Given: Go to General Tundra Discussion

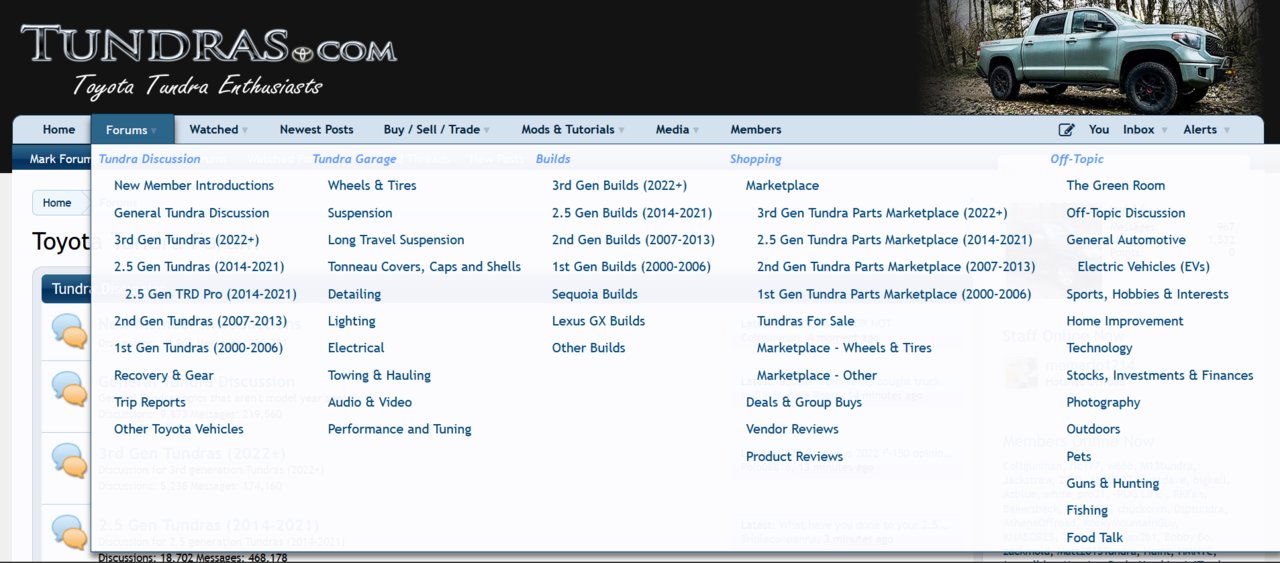Looking at the screenshot, I should 191,213.
